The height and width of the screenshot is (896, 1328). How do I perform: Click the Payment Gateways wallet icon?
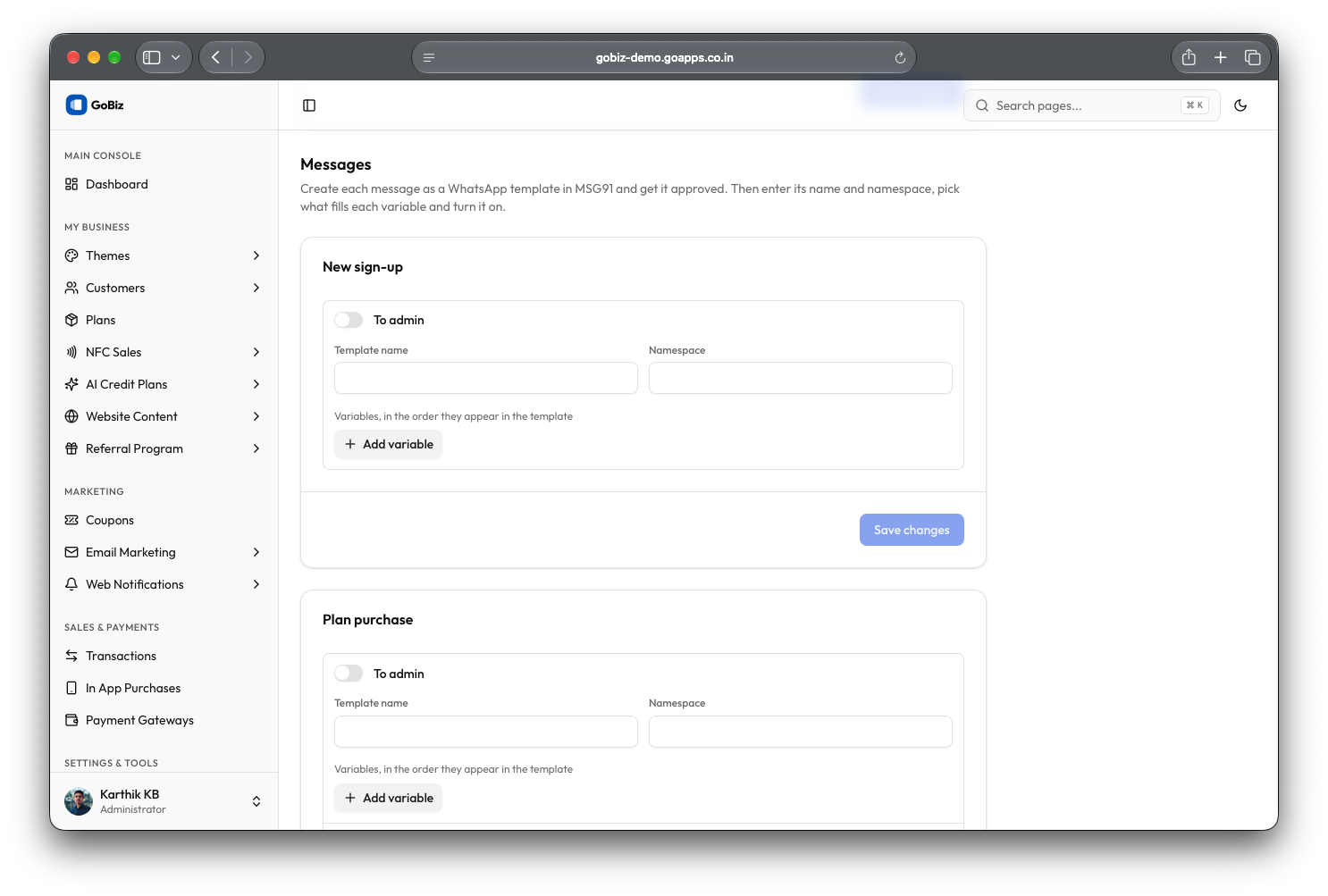tap(71, 720)
